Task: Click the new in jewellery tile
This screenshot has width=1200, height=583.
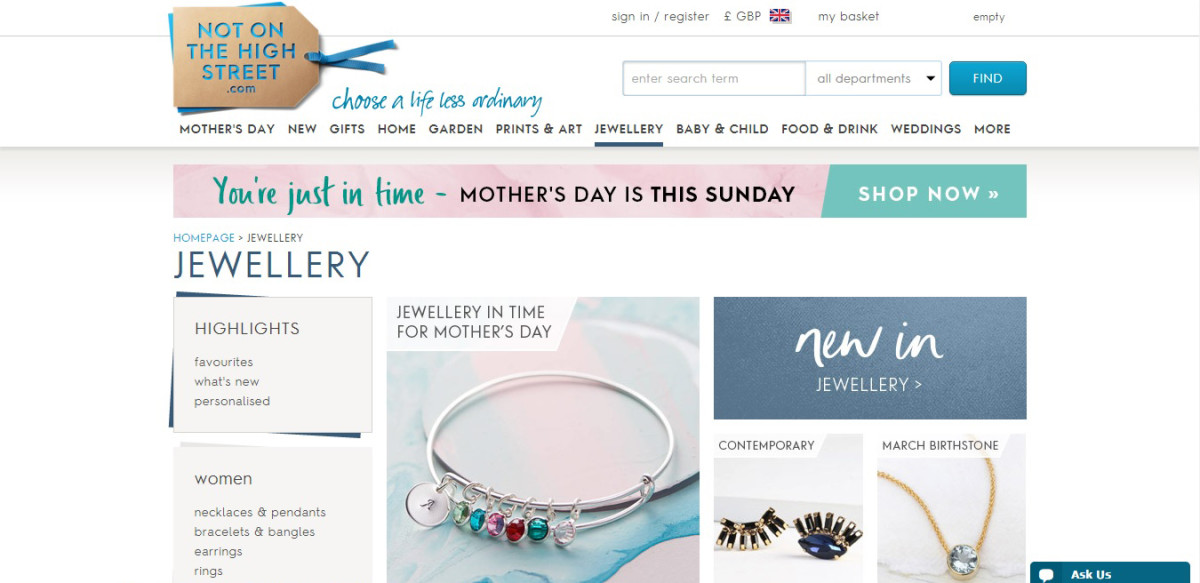Action: pyautogui.click(x=870, y=358)
